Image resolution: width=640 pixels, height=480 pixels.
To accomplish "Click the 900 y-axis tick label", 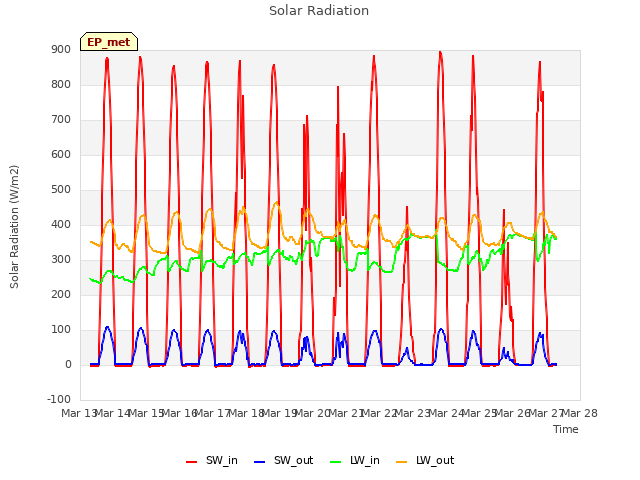I will pos(61,50).
